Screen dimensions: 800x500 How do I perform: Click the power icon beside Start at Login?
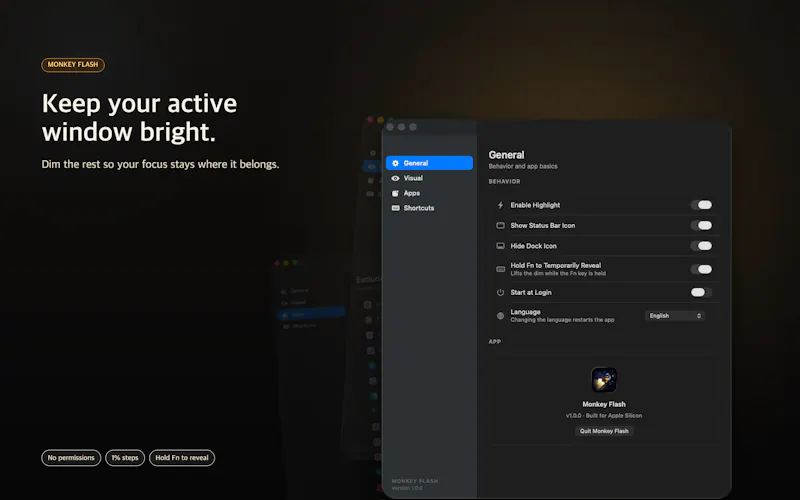point(501,292)
